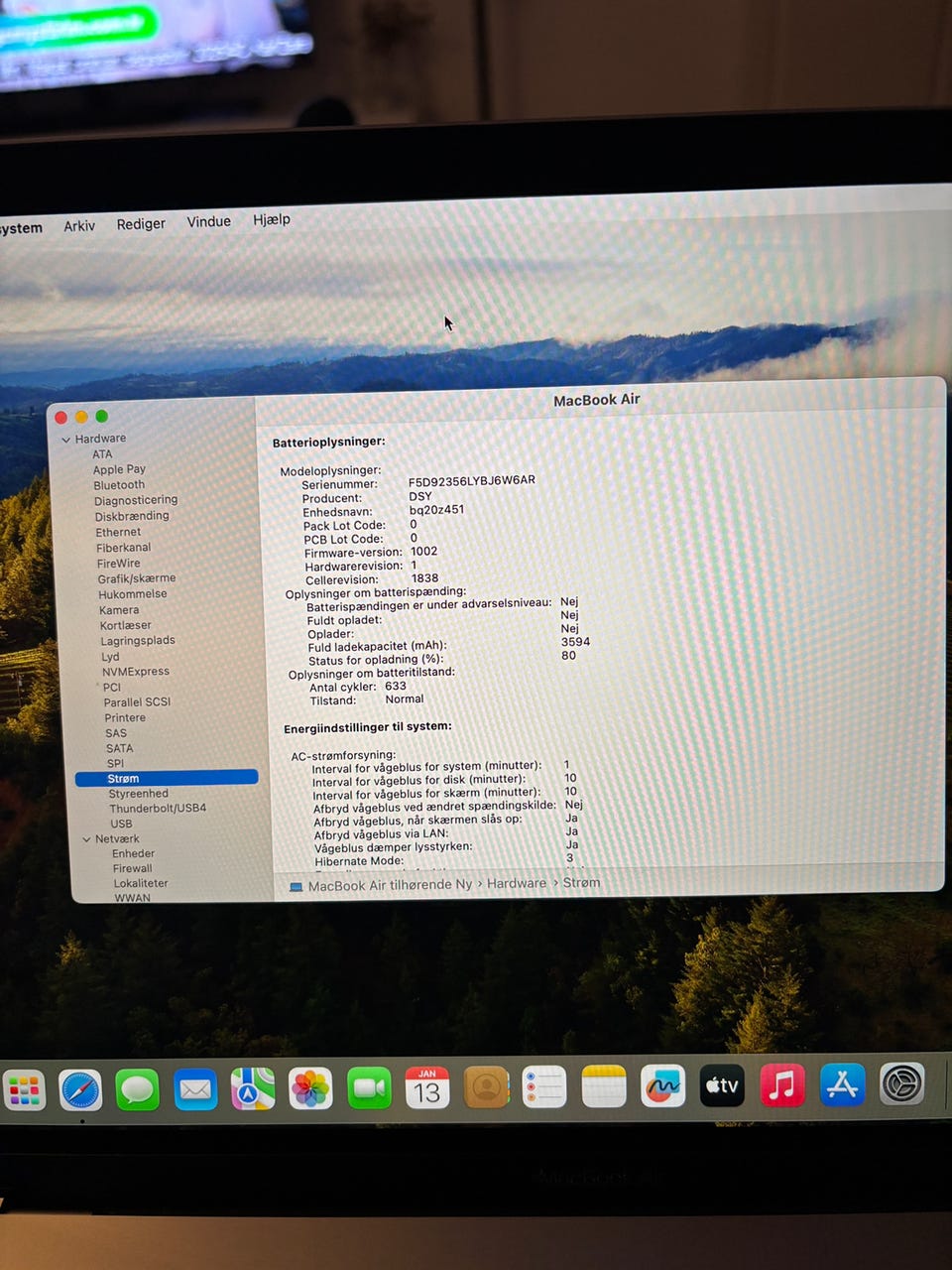Open Calendar icon showing JAN 13
Viewport: 952px width, 1270px height.
coord(427,1088)
